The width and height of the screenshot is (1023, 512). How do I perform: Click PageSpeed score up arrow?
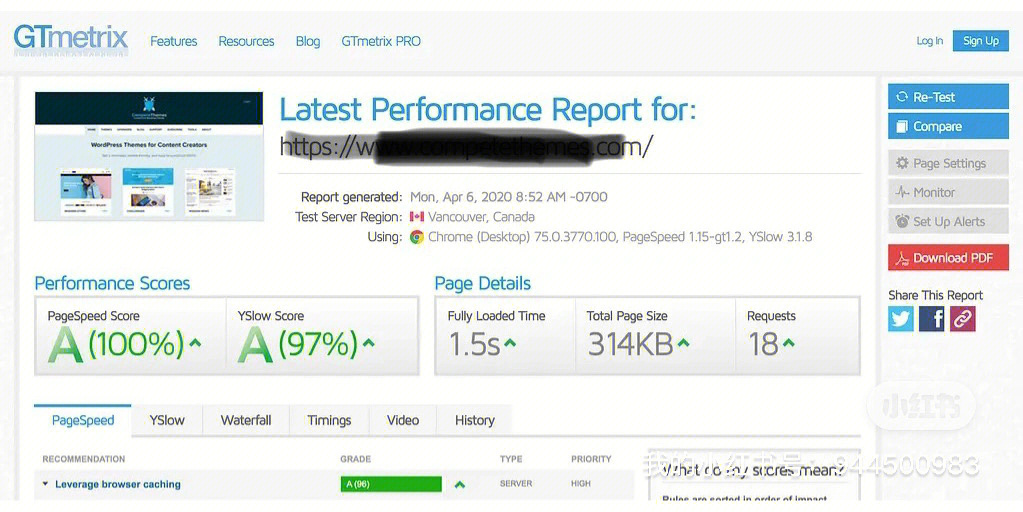(195, 343)
